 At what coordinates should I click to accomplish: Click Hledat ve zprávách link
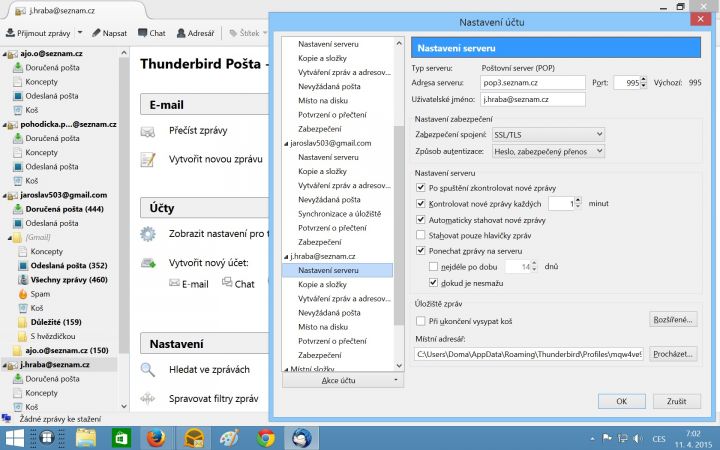click(209, 370)
